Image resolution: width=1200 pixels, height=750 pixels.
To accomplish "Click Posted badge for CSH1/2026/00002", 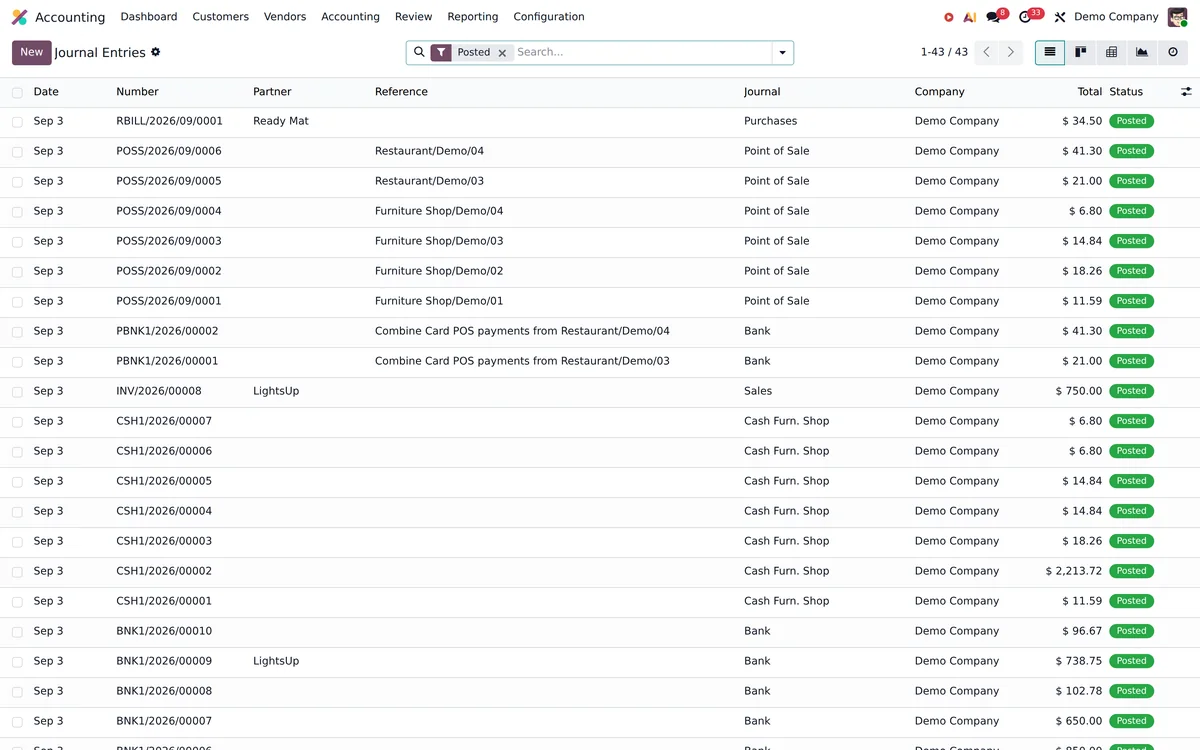I will (1131, 571).
